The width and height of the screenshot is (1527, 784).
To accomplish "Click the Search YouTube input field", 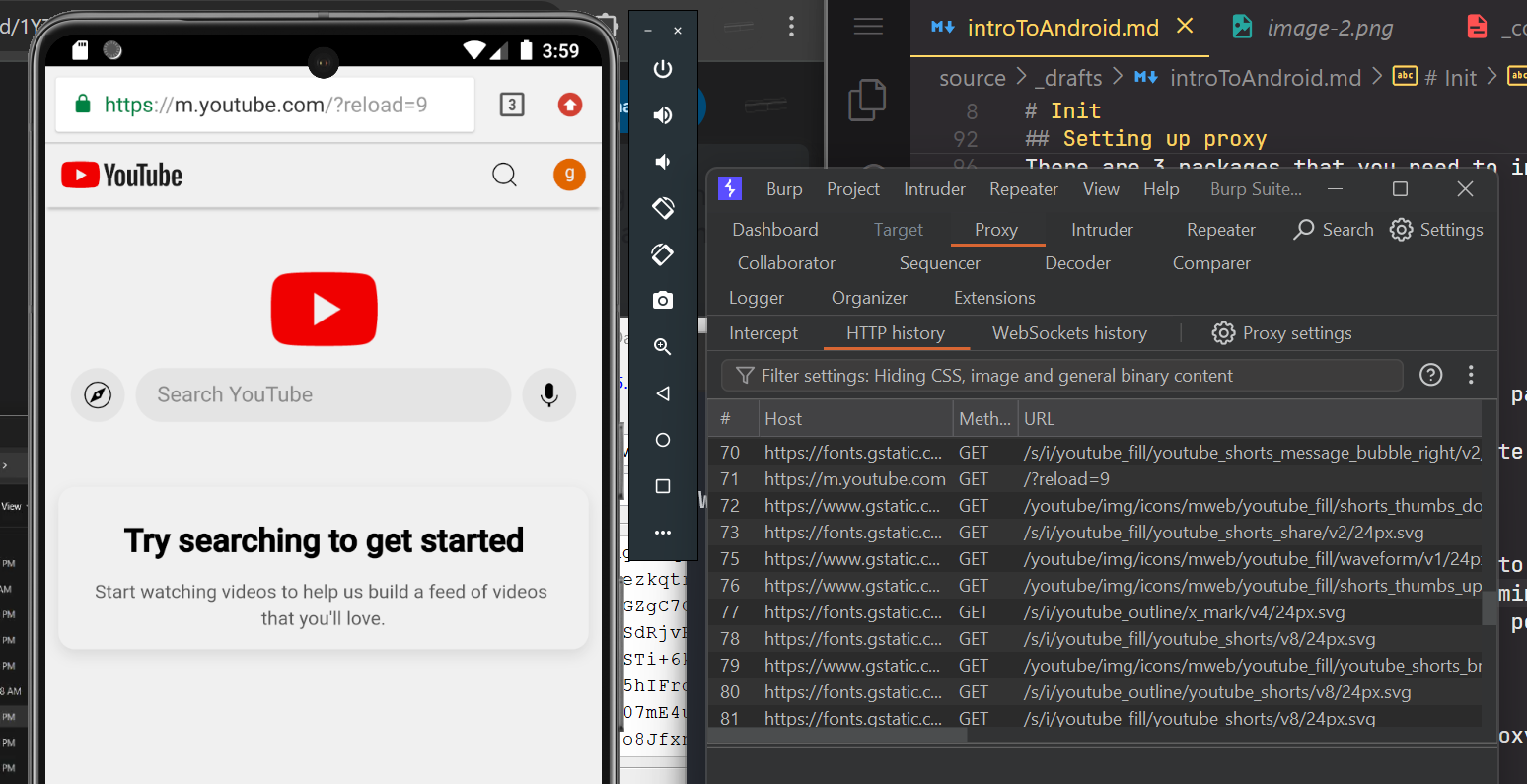I will (324, 395).
